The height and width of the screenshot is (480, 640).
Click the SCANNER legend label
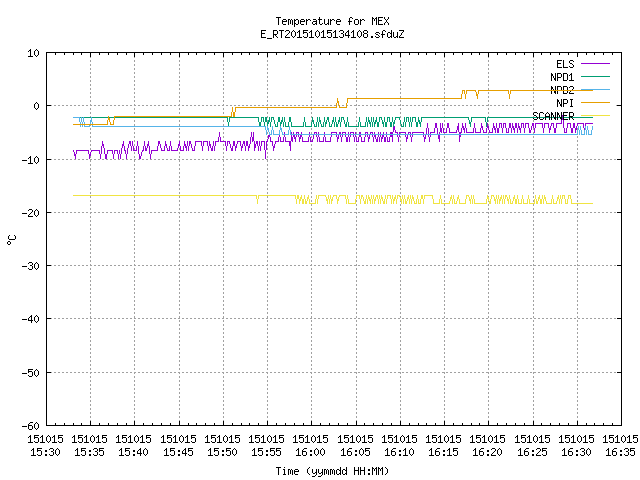(553, 116)
